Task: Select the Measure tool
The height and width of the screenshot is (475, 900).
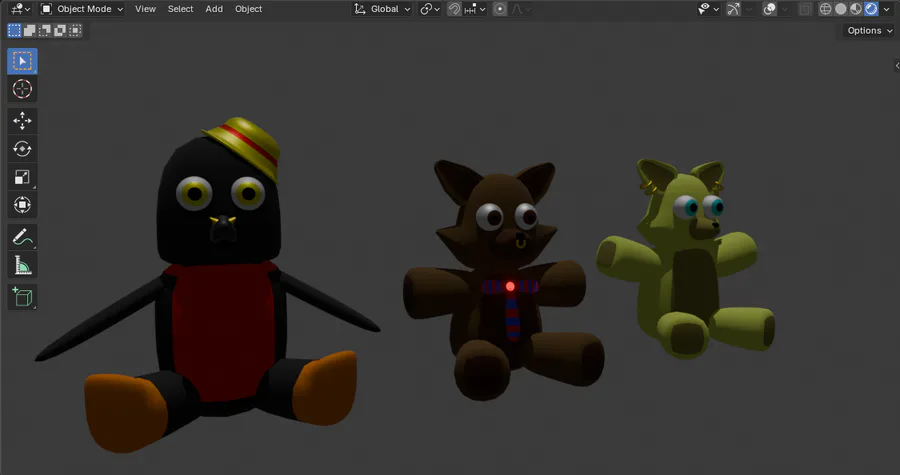Action: pos(22,264)
